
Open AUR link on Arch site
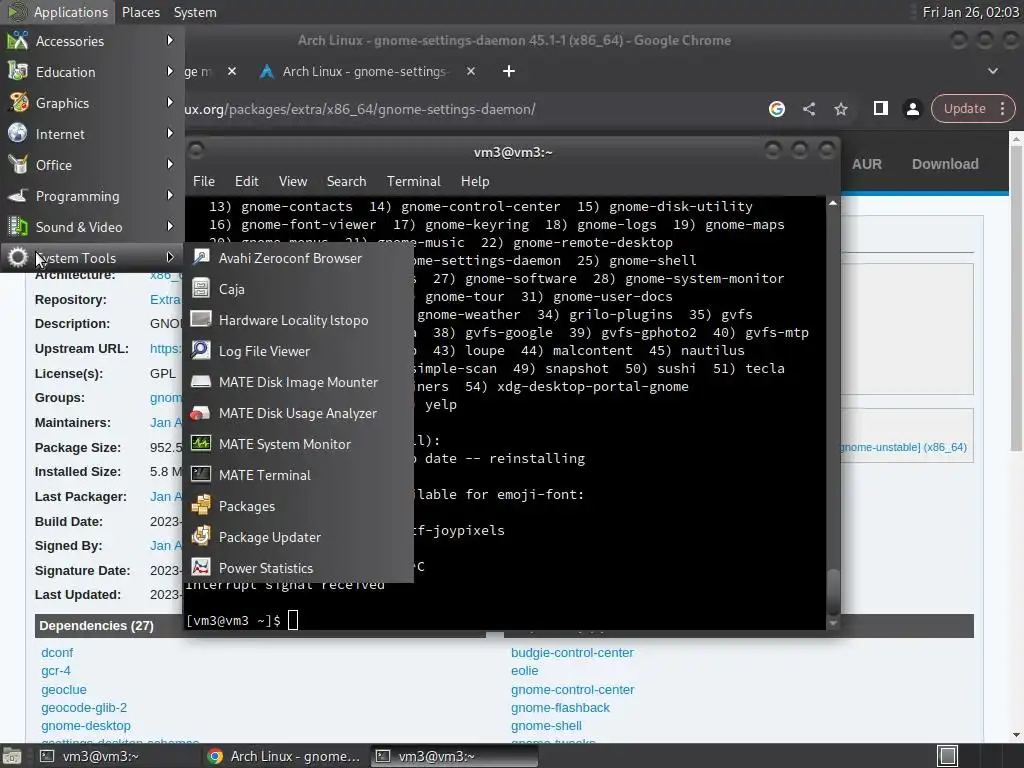coord(867,164)
